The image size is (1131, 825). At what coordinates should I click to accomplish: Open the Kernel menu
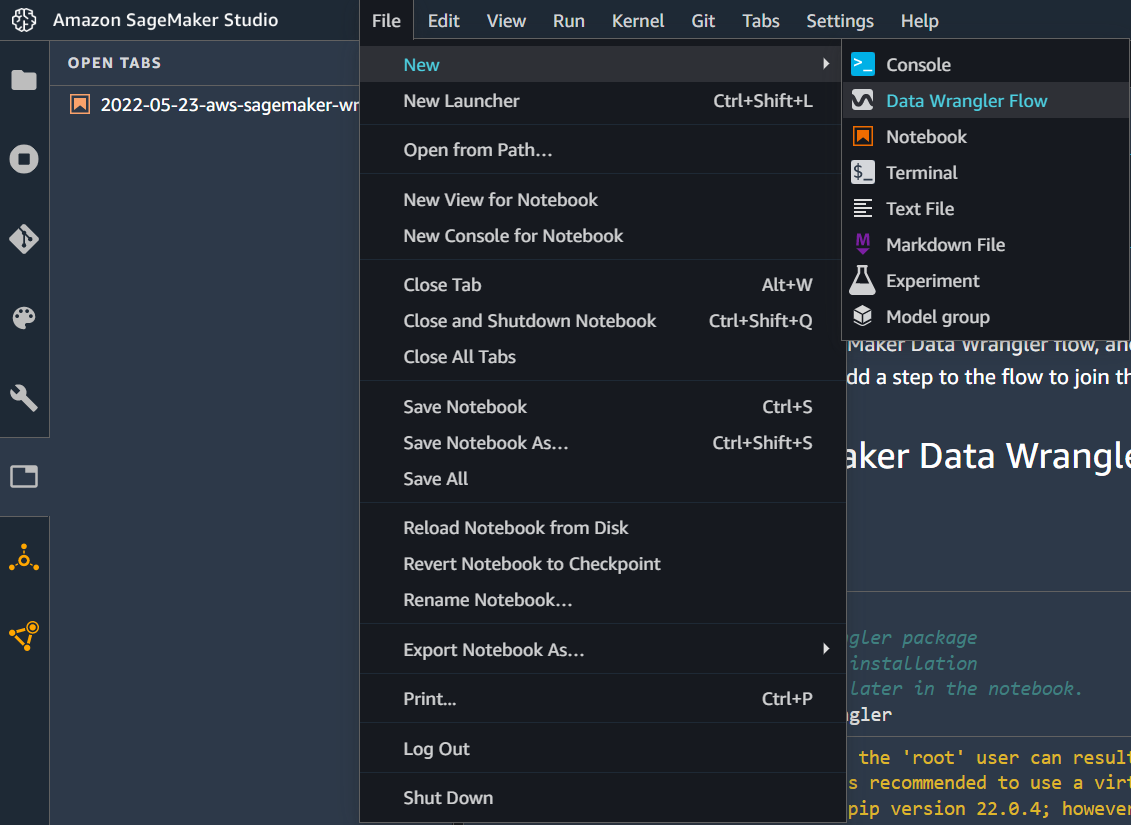[x=638, y=21]
